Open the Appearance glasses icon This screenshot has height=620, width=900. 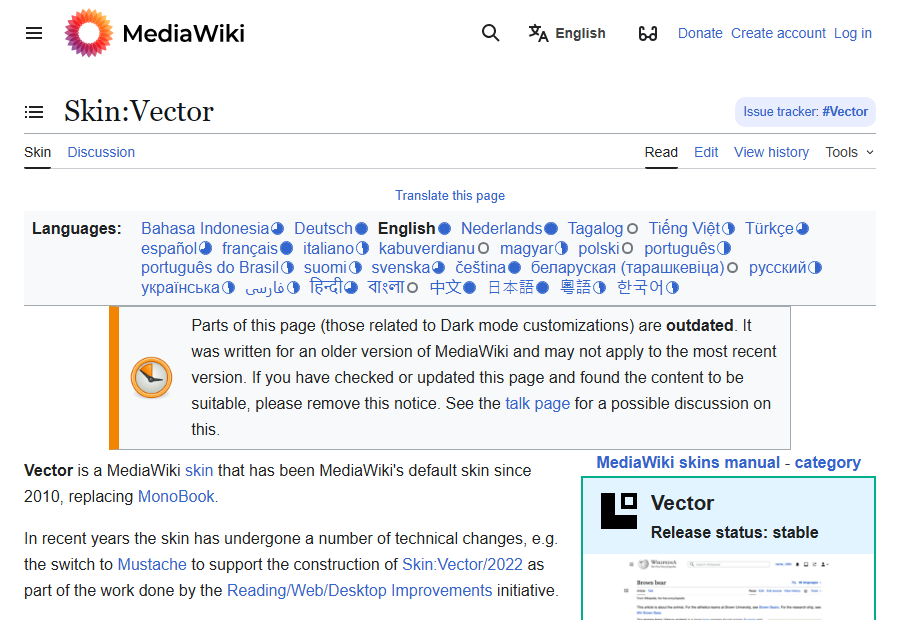tap(647, 33)
